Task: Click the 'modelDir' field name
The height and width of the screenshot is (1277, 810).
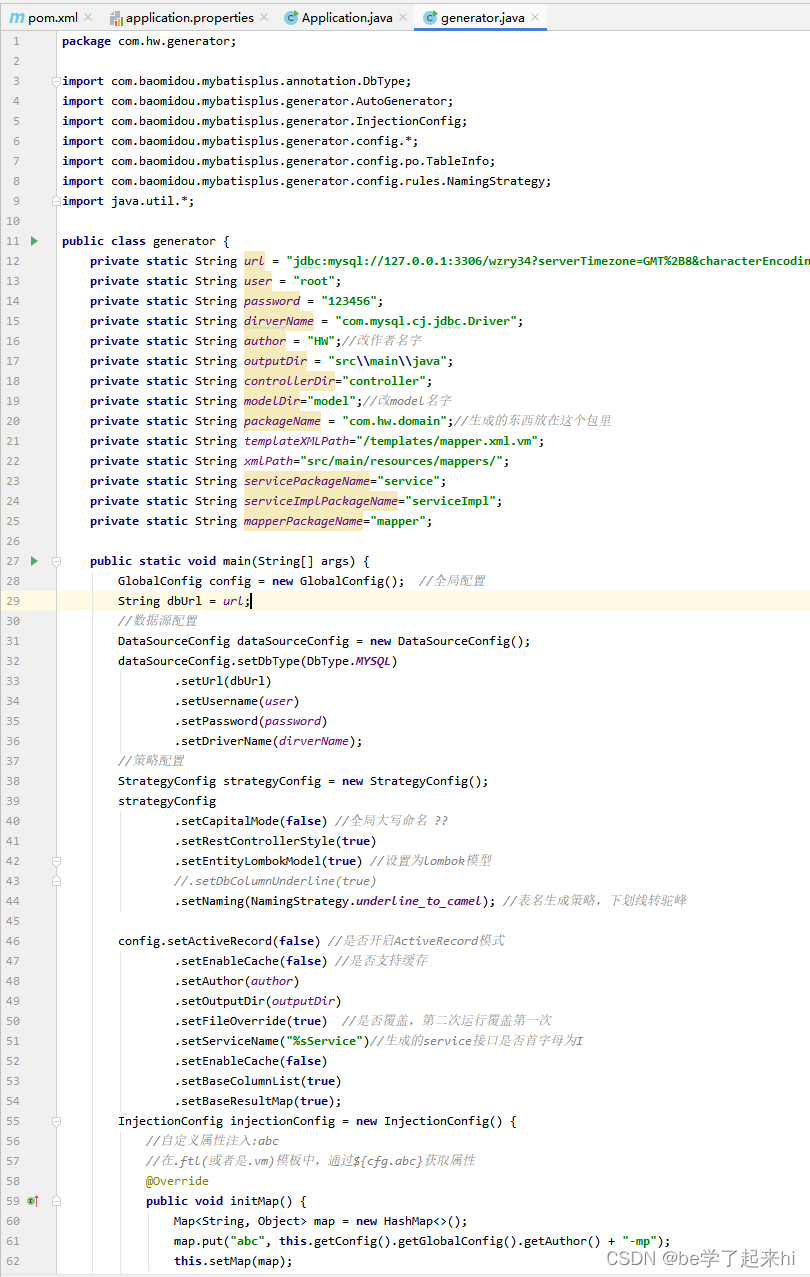Action: (x=272, y=401)
